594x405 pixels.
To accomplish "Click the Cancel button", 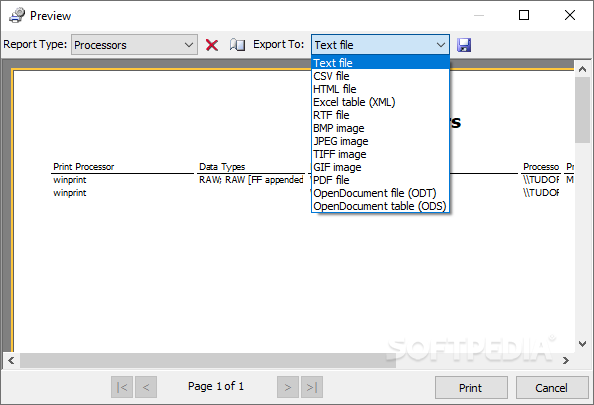I will click(x=552, y=388).
